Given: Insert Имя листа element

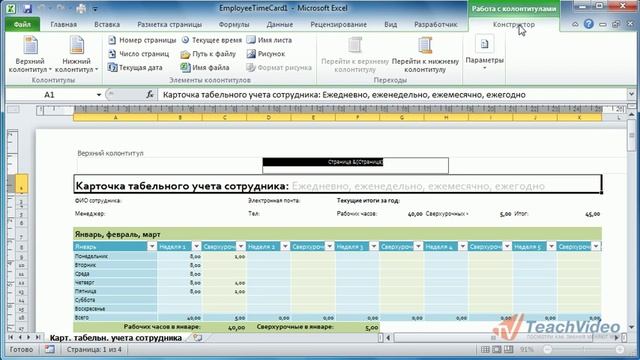Looking at the screenshot, I should pyautogui.click(x=270, y=40).
